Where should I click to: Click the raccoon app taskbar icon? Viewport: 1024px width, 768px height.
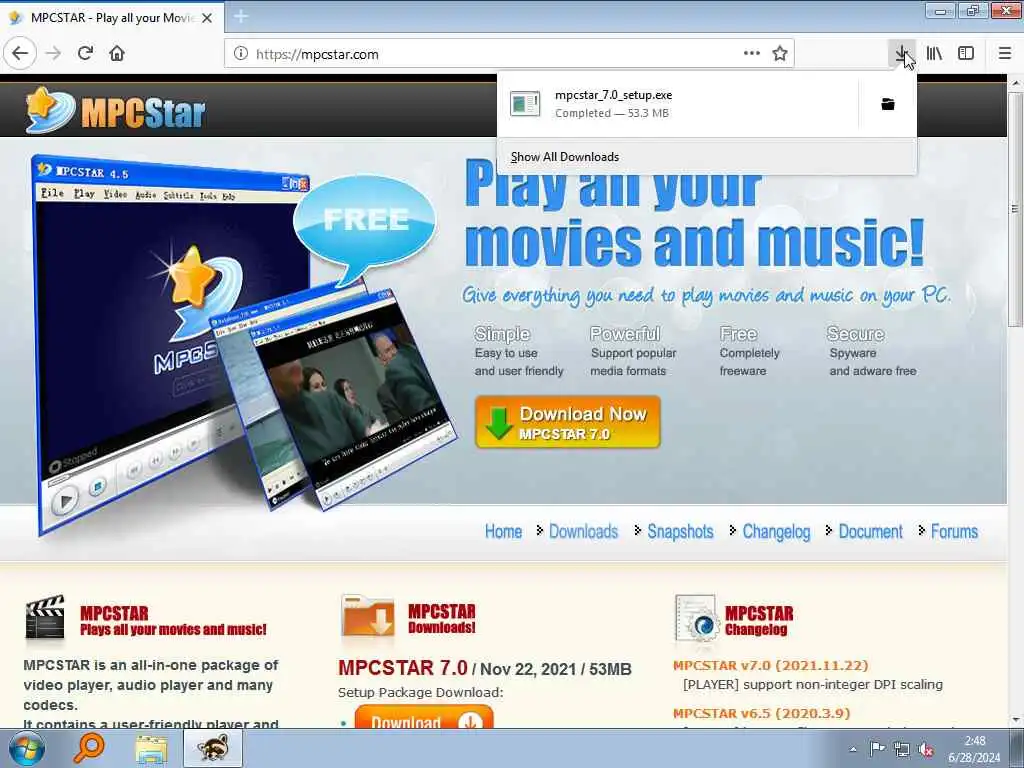click(x=213, y=748)
